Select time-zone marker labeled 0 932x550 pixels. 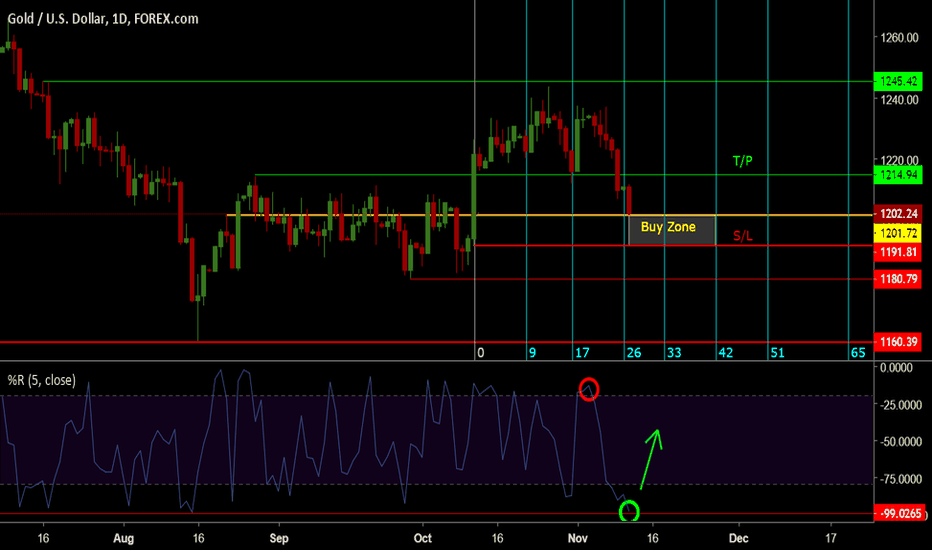click(480, 353)
